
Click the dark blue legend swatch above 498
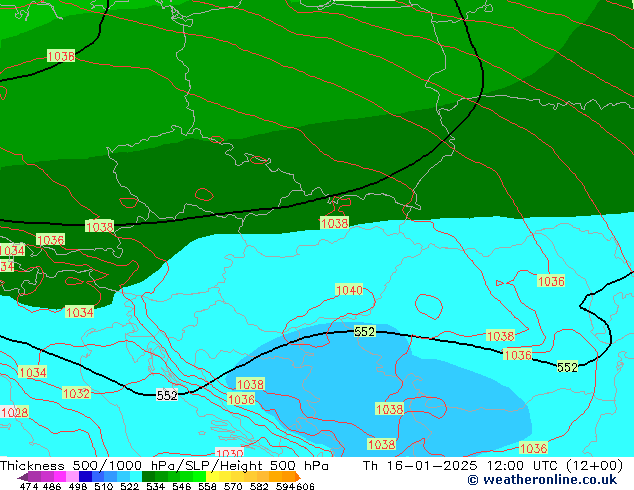[83, 476]
